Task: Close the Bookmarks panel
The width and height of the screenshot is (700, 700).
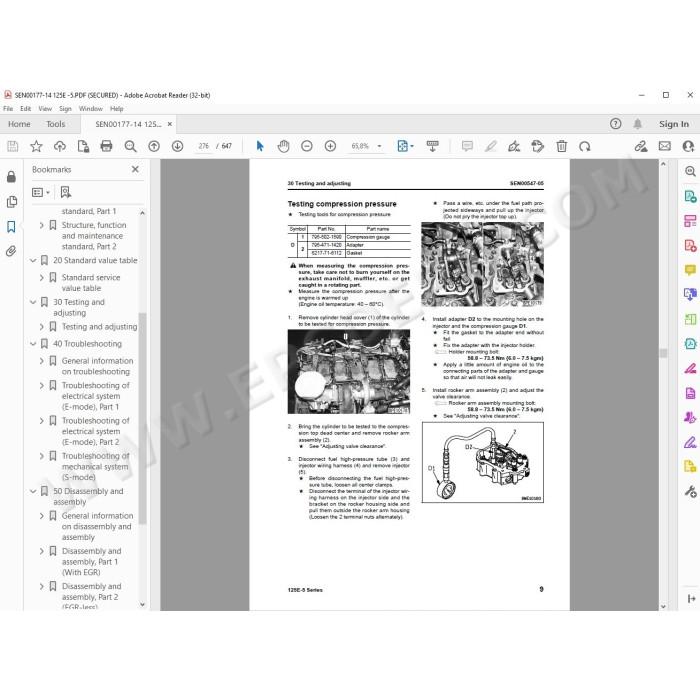Action: click(135, 169)
